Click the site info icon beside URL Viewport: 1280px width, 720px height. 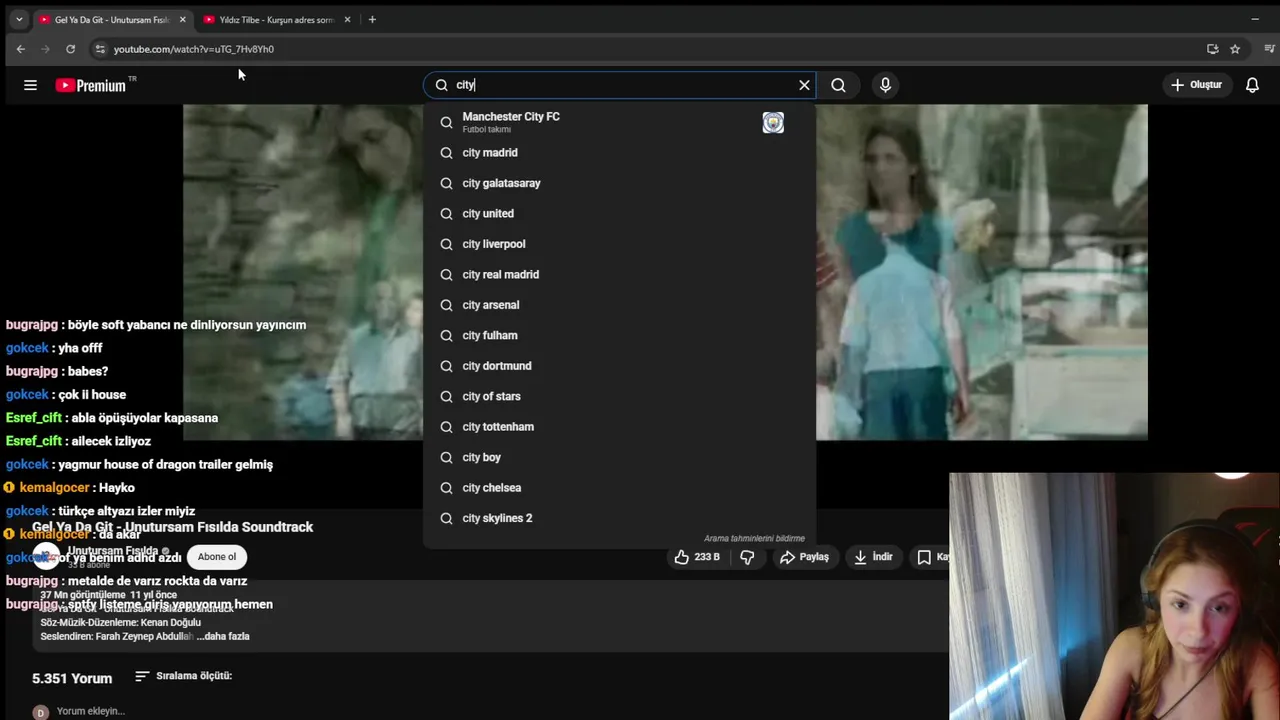99,49
